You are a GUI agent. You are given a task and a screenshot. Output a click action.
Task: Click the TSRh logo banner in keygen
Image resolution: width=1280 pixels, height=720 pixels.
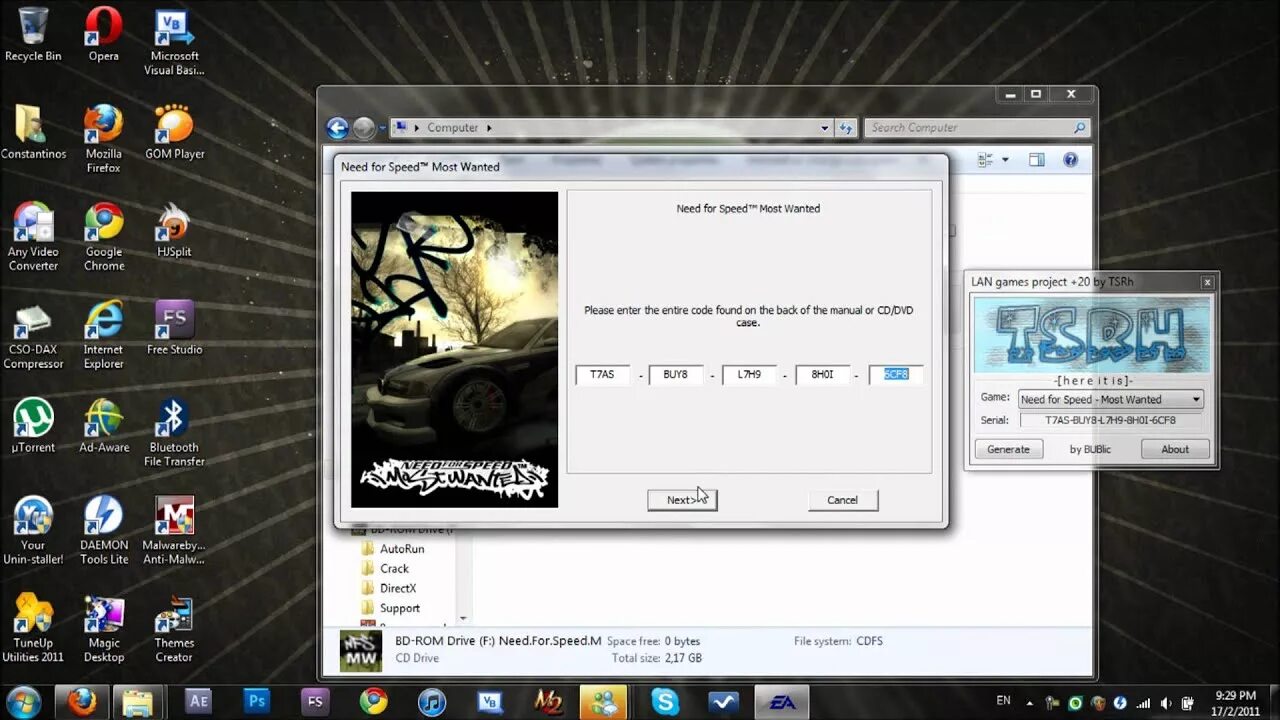(x=1093, y=334)
